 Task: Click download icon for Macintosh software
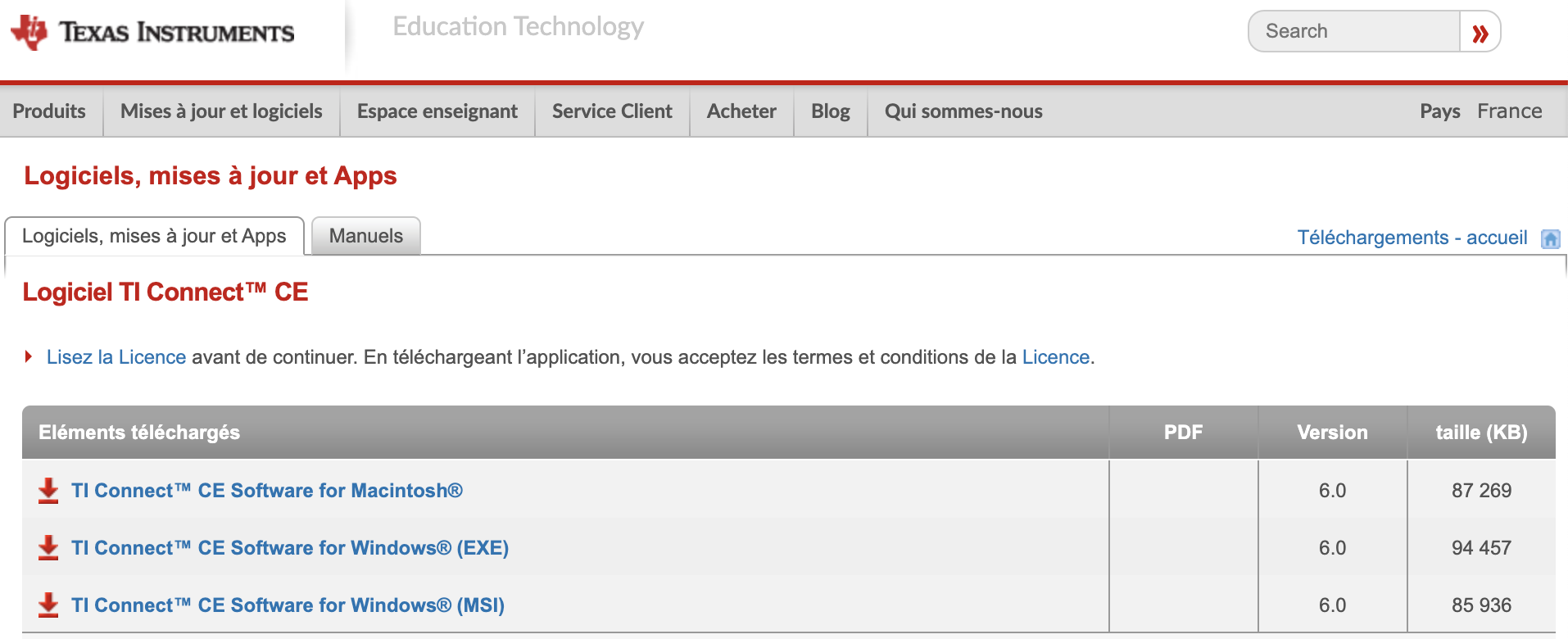pos(48,490)
